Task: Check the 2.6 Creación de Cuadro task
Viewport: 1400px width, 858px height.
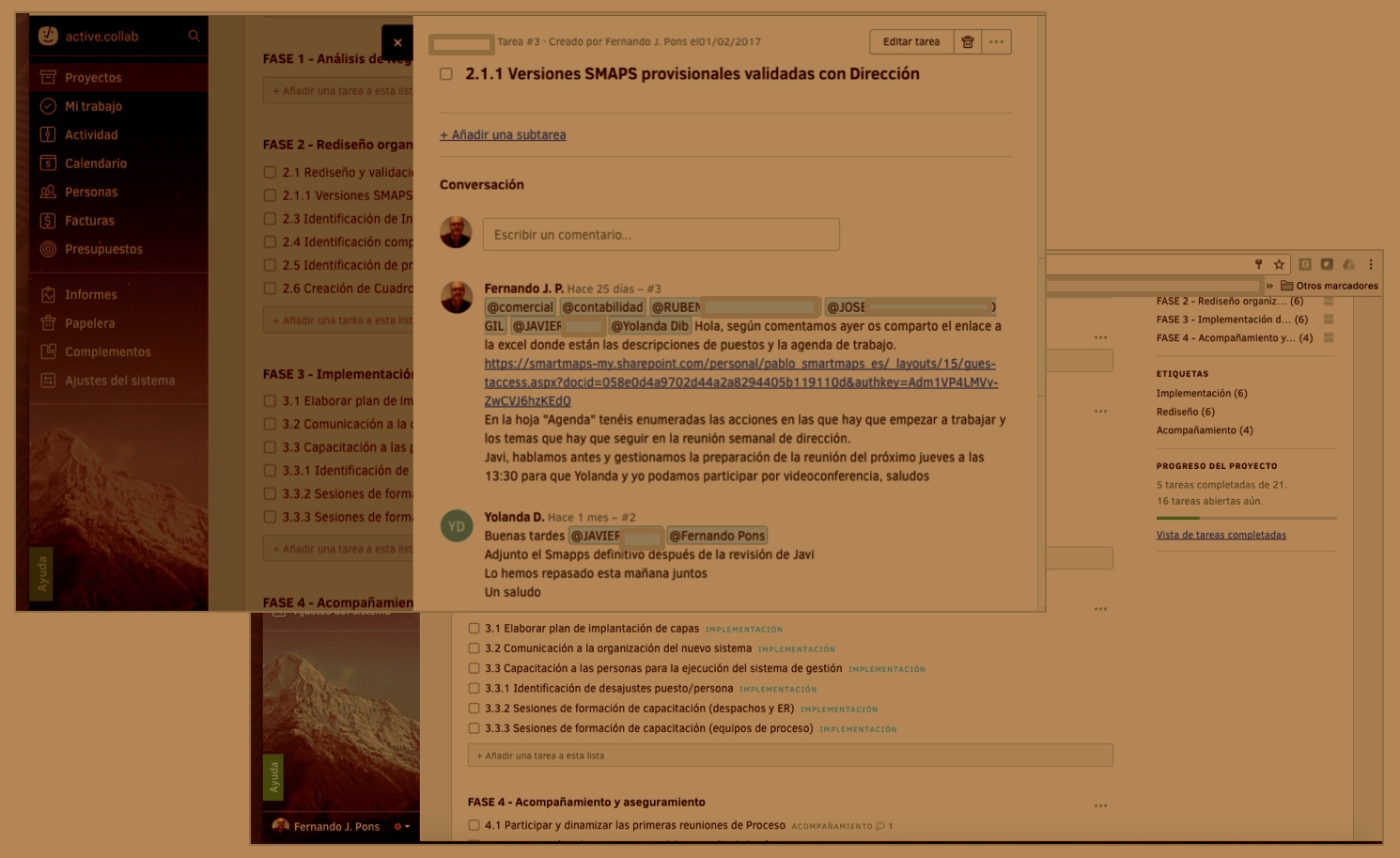Action: [x=270, y=288]
